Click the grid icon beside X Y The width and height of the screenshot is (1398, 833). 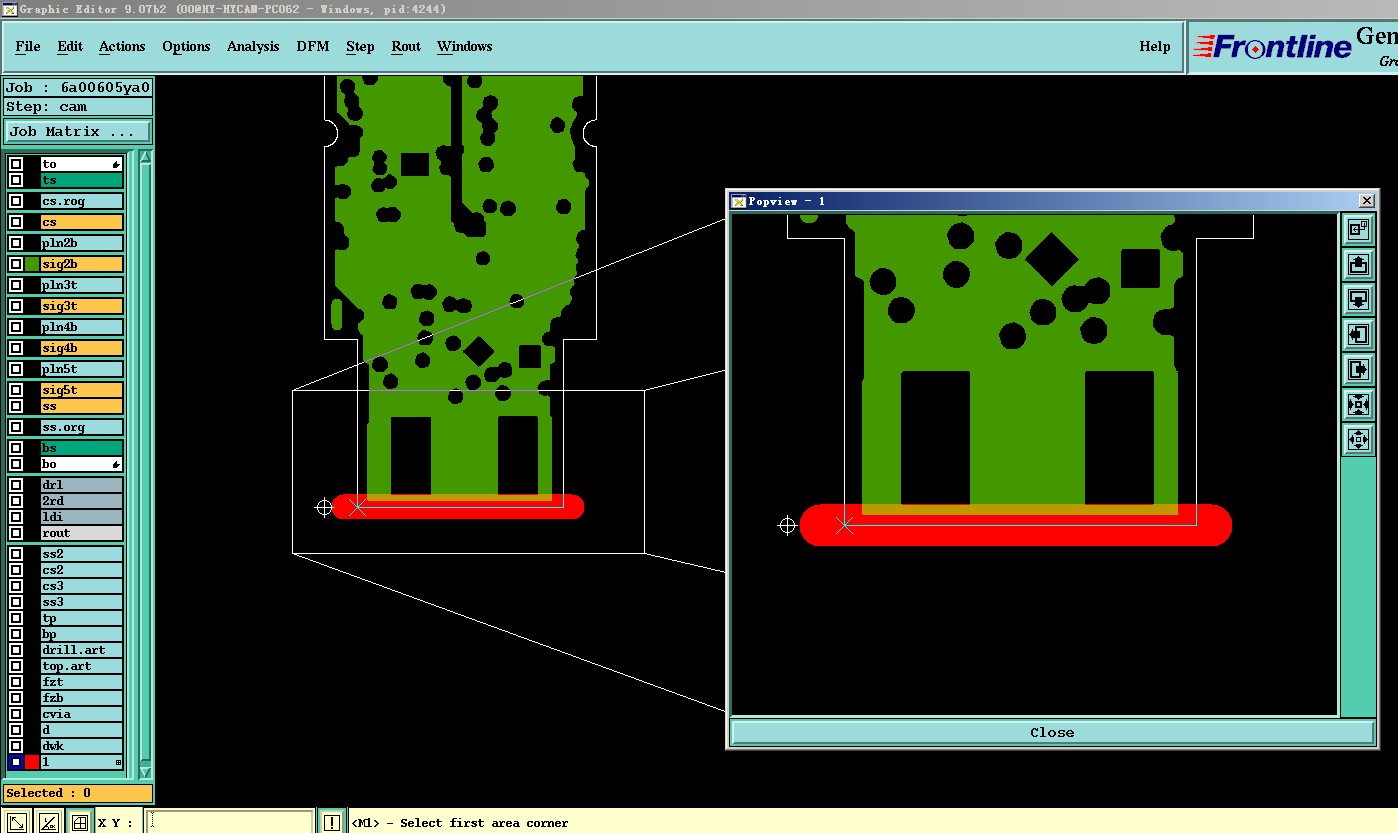tap(79, 822)
